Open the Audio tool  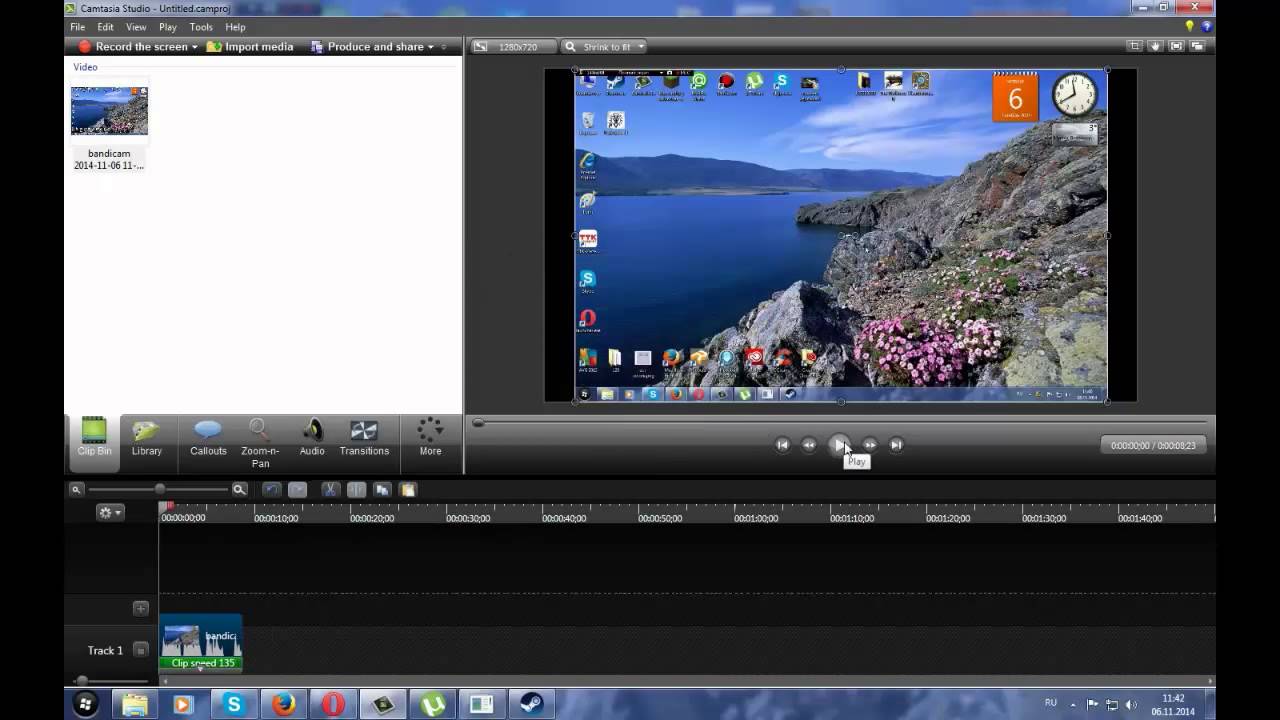312,438
